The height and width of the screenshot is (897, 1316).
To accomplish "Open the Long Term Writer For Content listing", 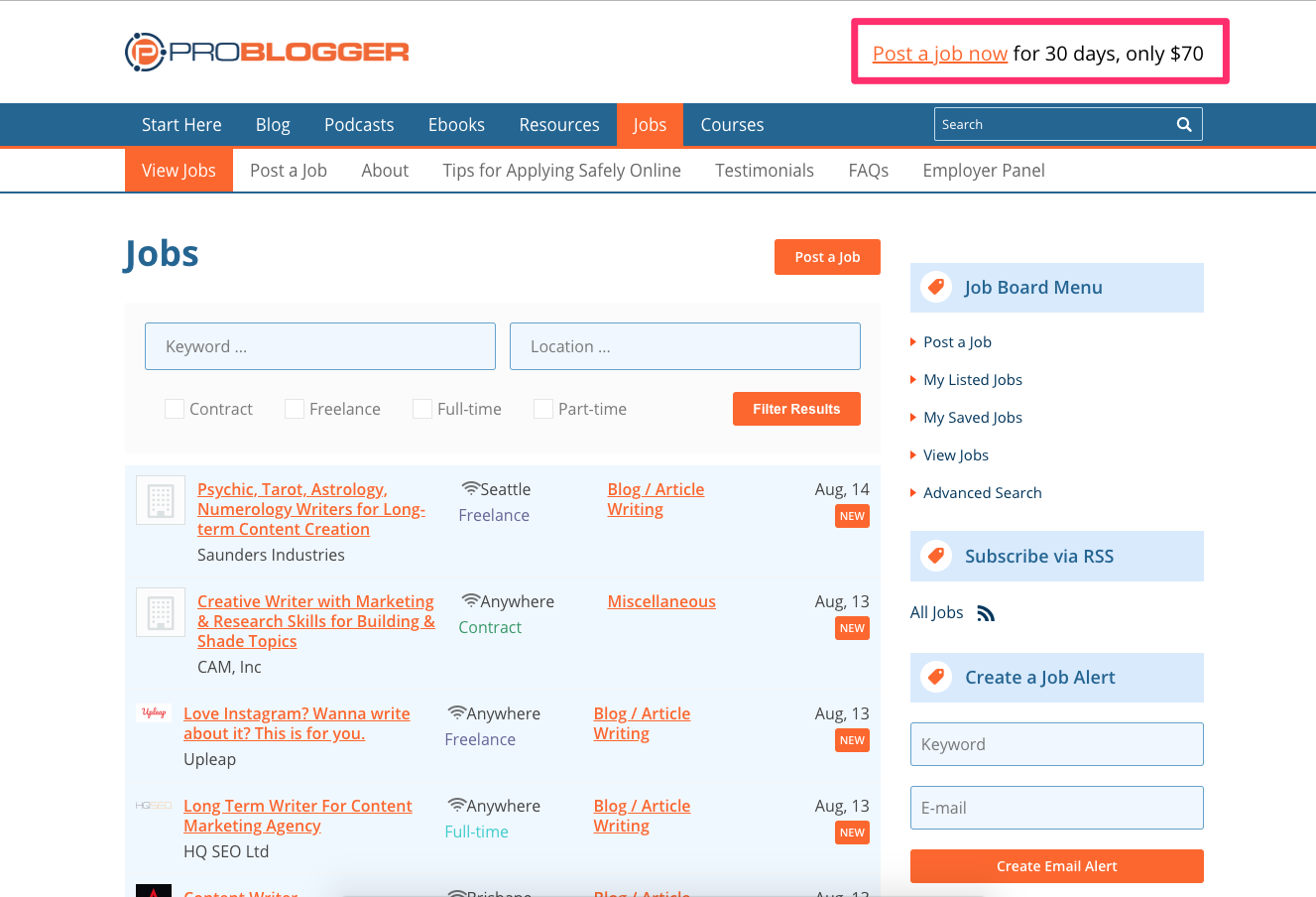I will point(298,816).
